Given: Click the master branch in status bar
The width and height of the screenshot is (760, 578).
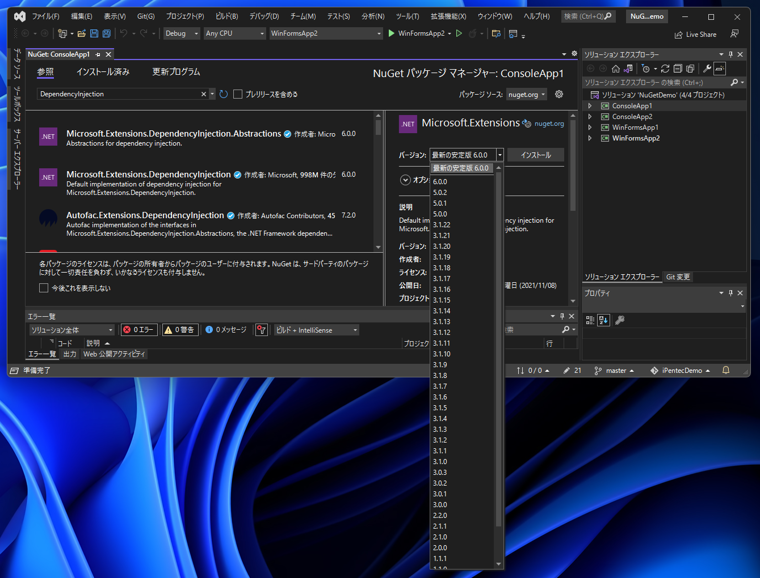Looking at the screenshot, I should 614,370.
